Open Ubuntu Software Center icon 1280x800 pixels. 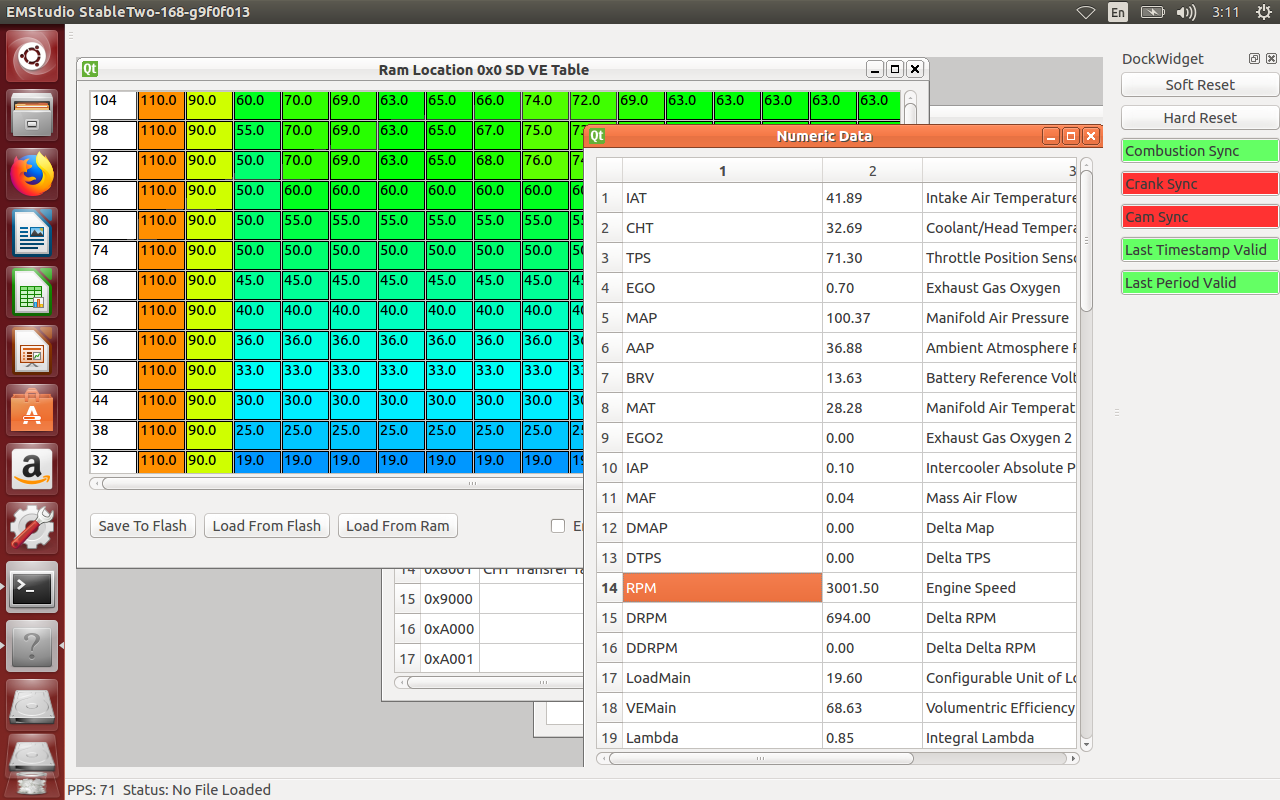[32, 411]
